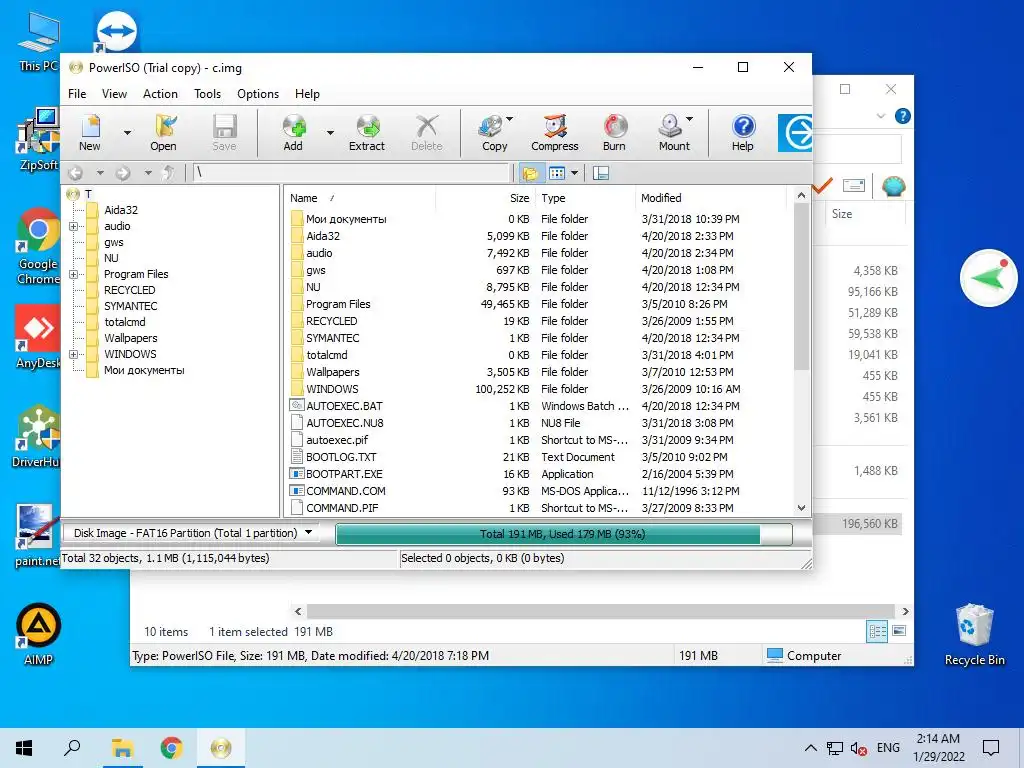Select the totalcmd folder in tree
This screenshot has height=768, width=1024.
click(x=125, y=322)
